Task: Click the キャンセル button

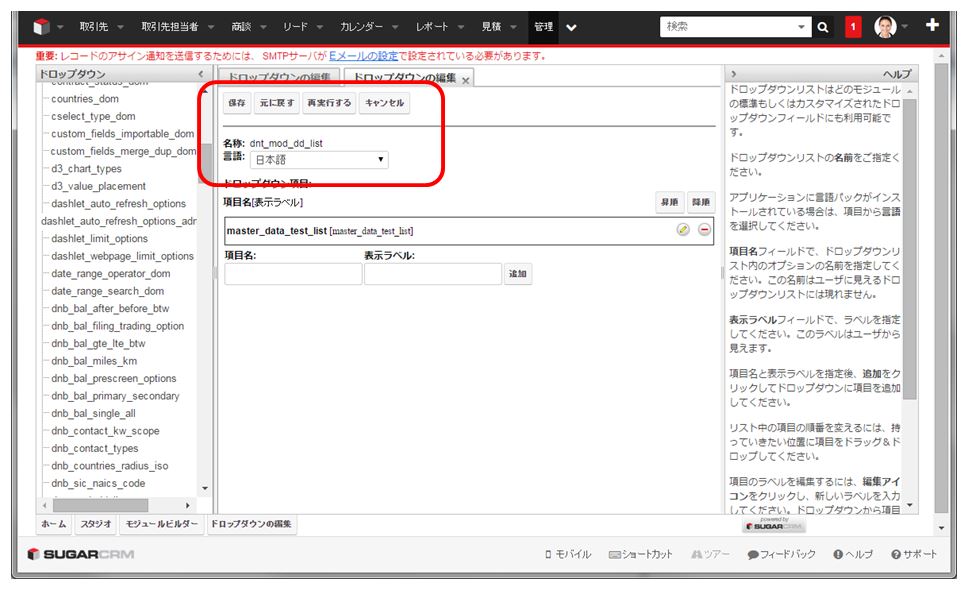Action: [x=384, y=103]
